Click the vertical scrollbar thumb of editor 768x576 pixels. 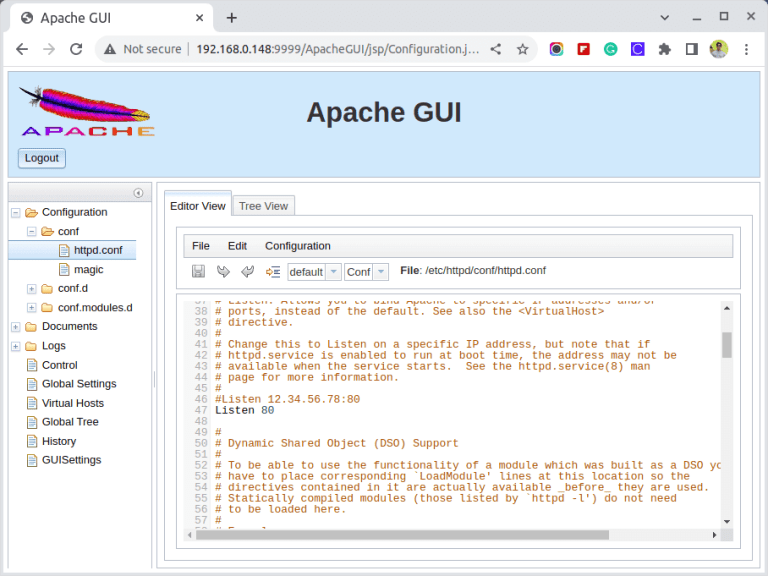click(x=727, y=345)
